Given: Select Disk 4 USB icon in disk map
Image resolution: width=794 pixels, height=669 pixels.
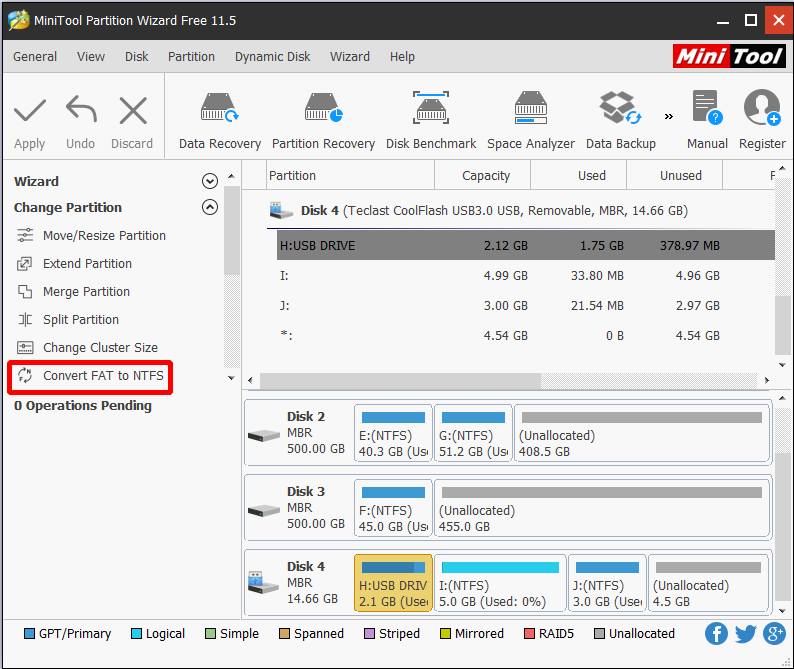Looking at the screenshot, I should 263,583.
